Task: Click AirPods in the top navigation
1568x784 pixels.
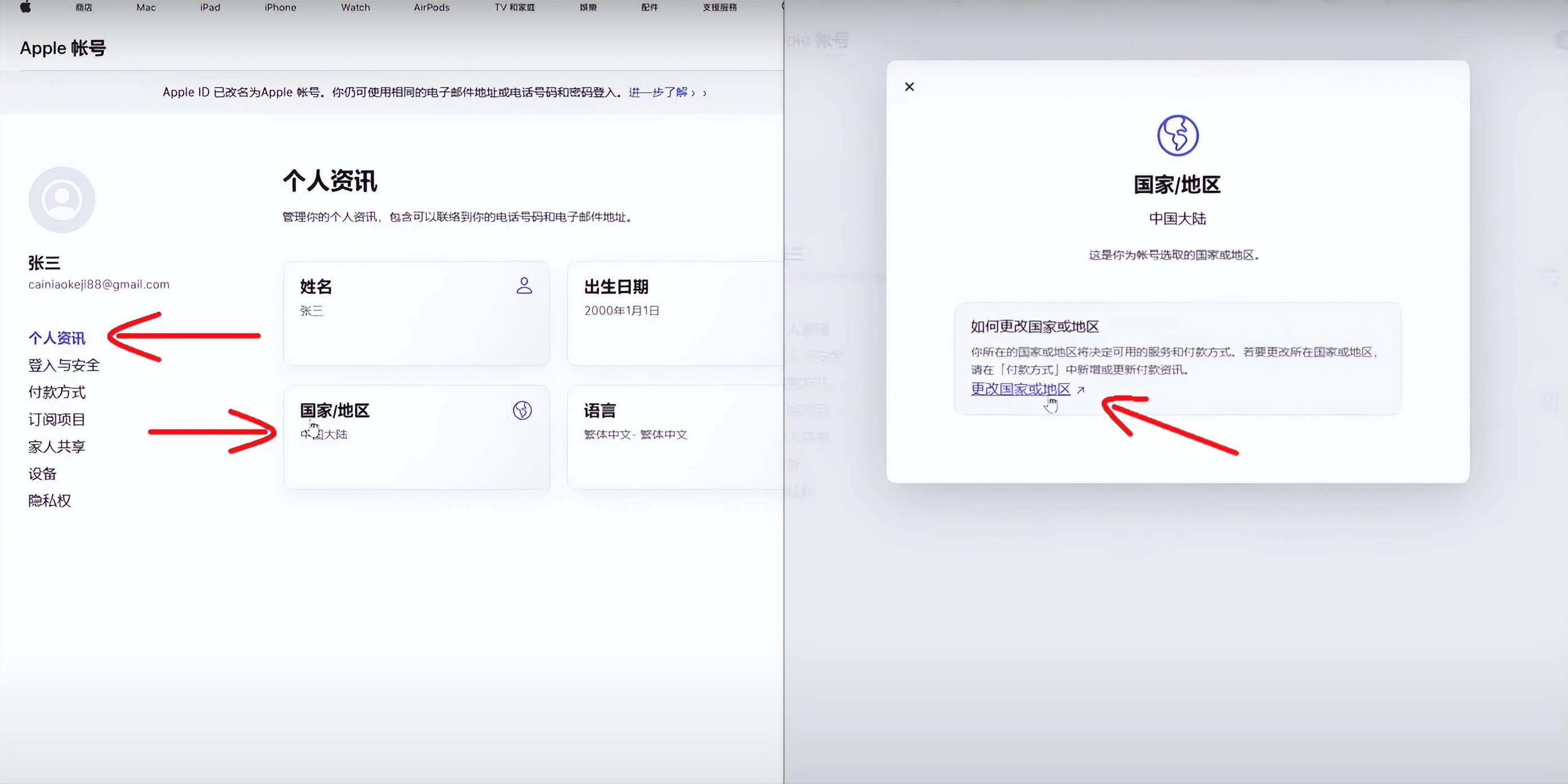Action: 432,7
